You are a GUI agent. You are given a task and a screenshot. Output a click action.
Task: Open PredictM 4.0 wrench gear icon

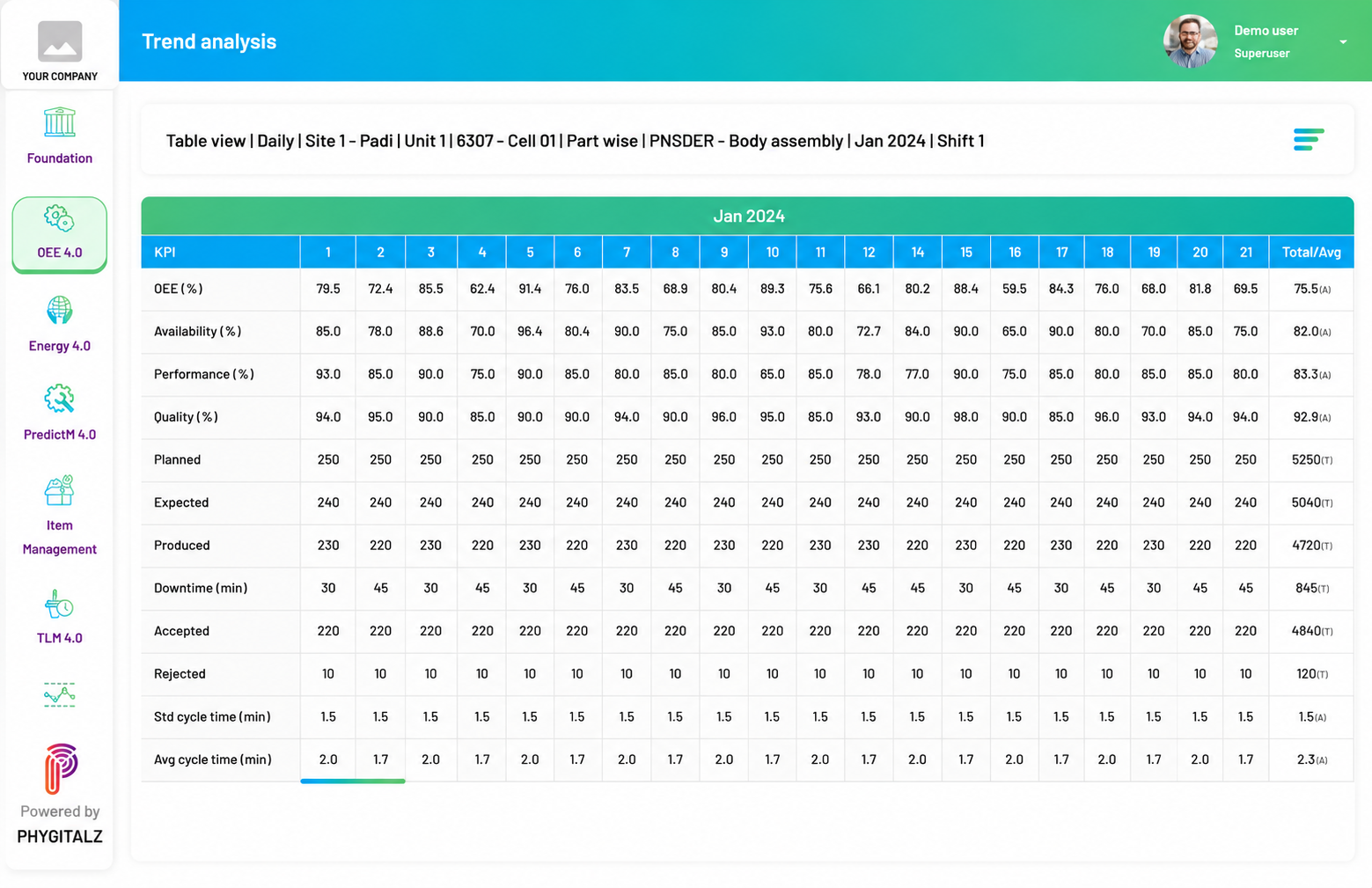pyautogui.click(x=60, y=400)
